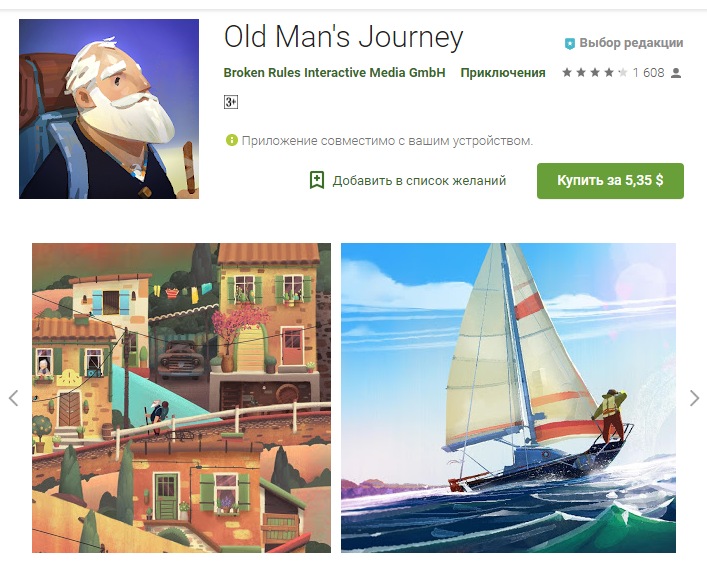The width and height of the screenshot is (707, 572).
Task: Click the Выбор редакции label
Action: click(631, 43)
